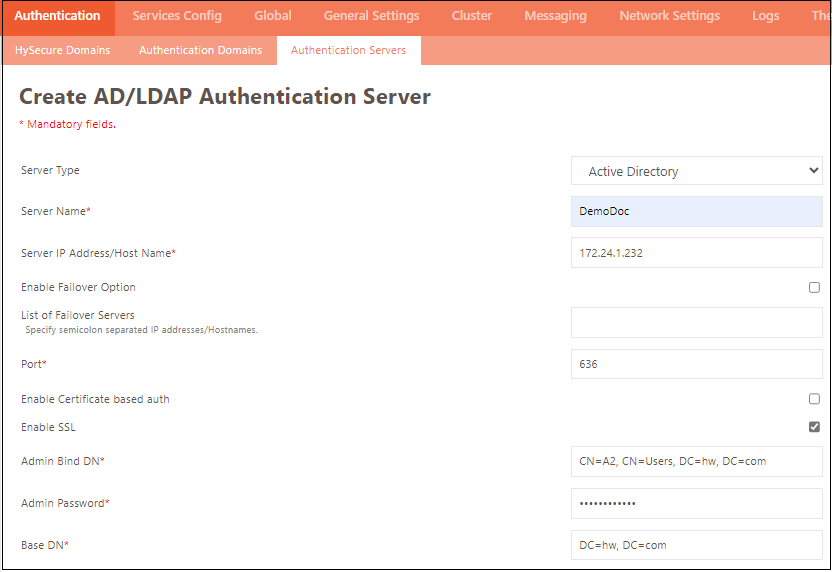Open Authentication Domains sub-tab
This screenshot has width=832, height=572.
pos(200,50)
